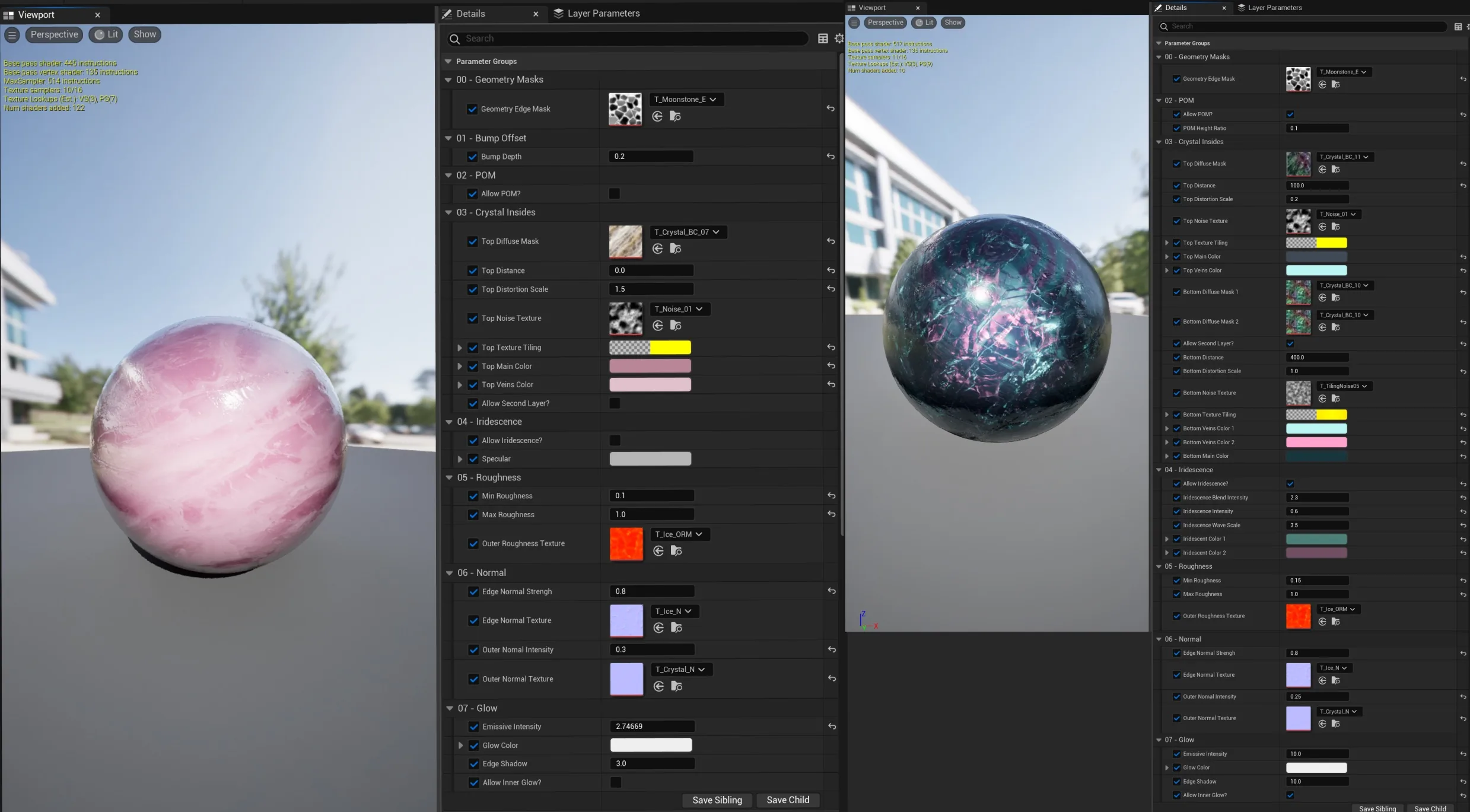Browse to T_Crystal_N Outer Normal Texture (left panel)
The height and width of the screenshot is (812, 1470).
click(x=676, y=686)
